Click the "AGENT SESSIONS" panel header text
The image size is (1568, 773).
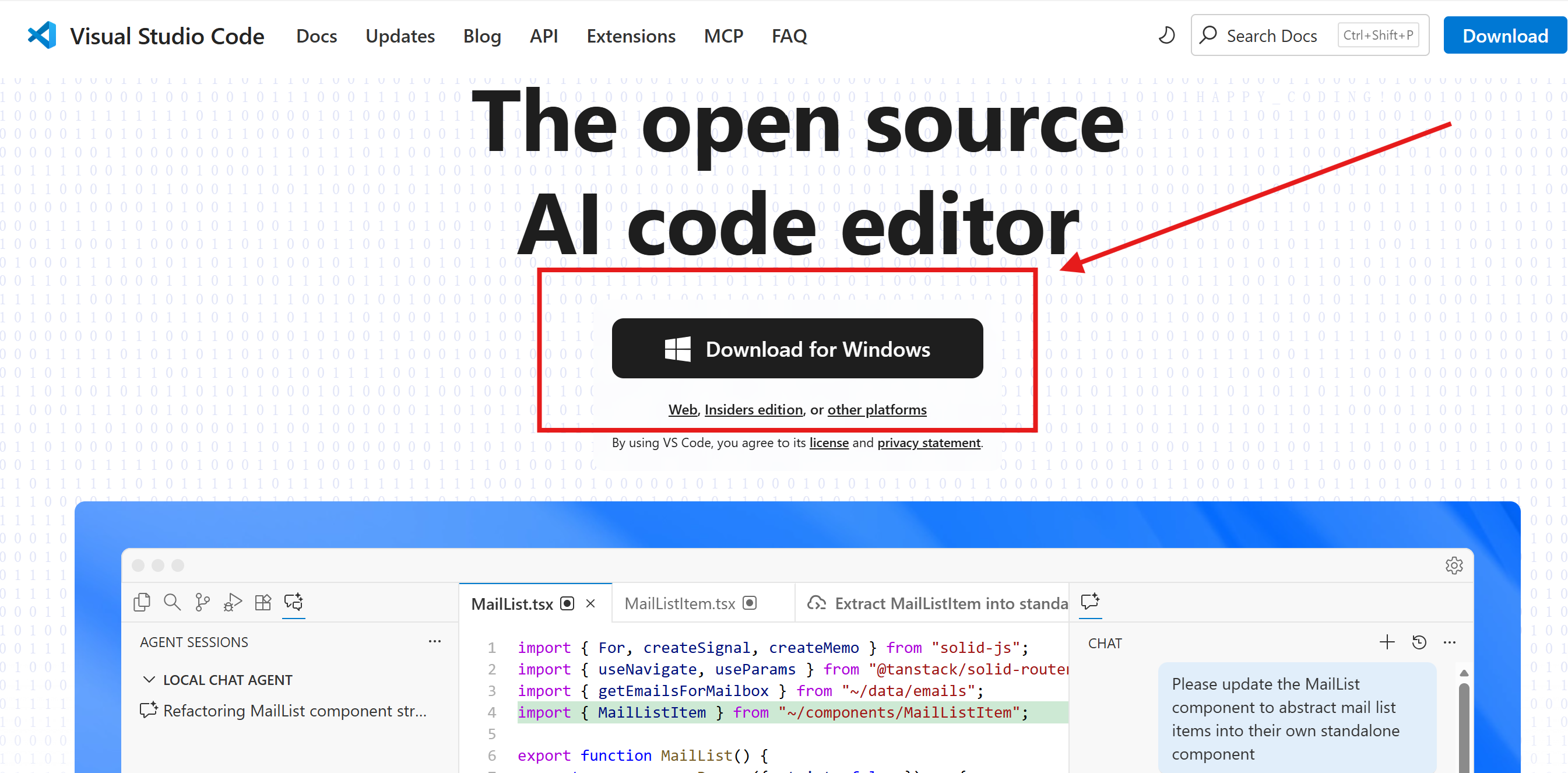point(194,642)
